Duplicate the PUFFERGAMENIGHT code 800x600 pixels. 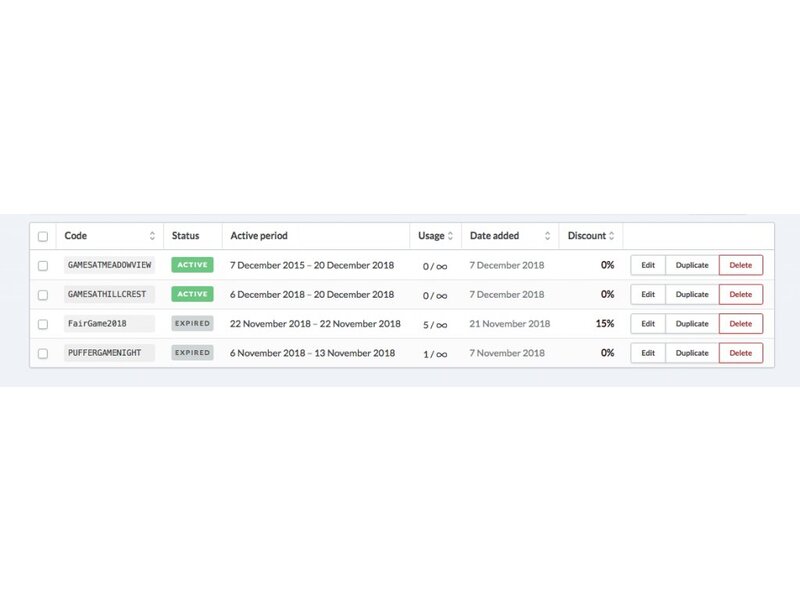(692, 353)
